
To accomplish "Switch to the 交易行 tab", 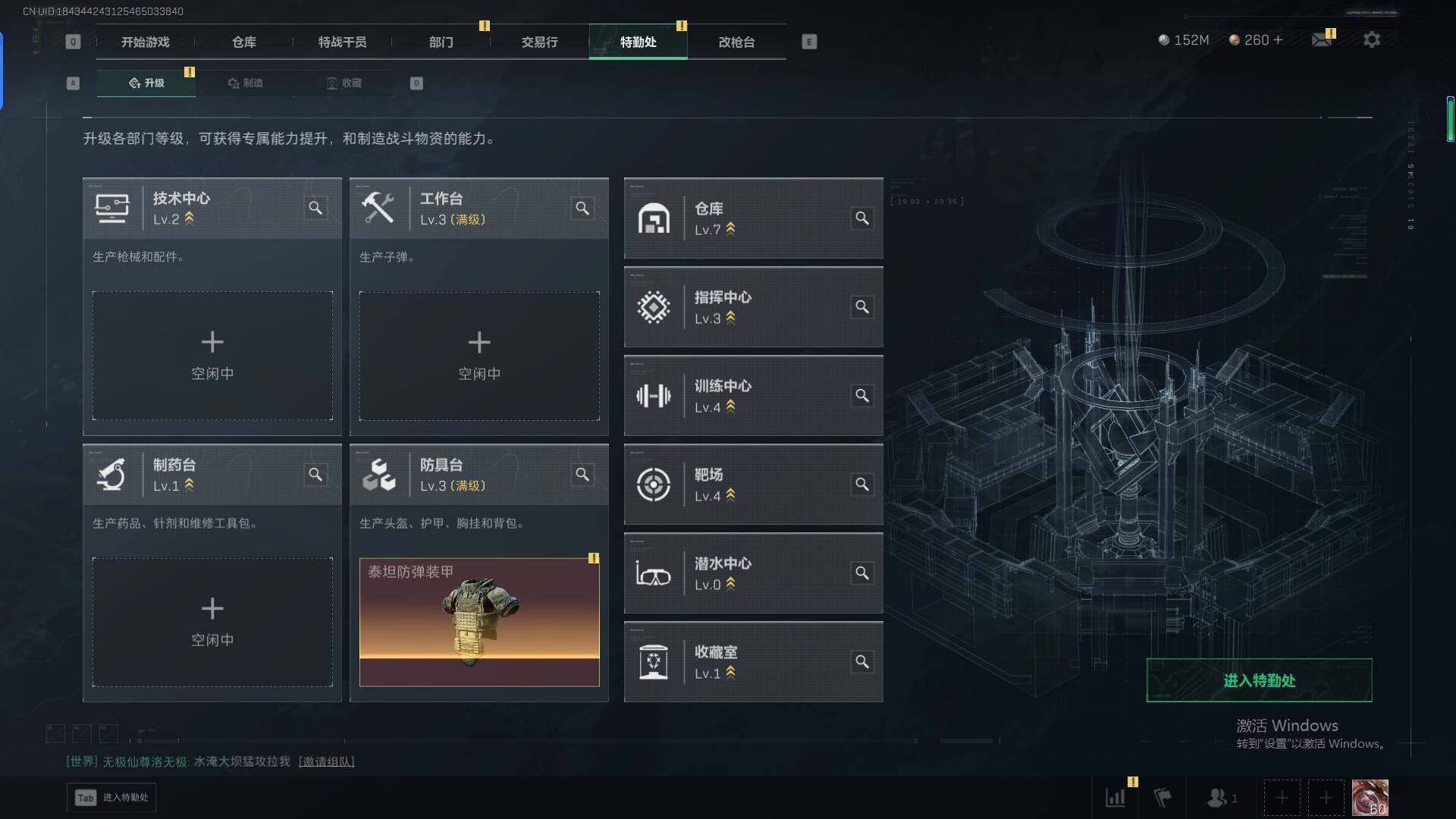I will coord(540,42).
